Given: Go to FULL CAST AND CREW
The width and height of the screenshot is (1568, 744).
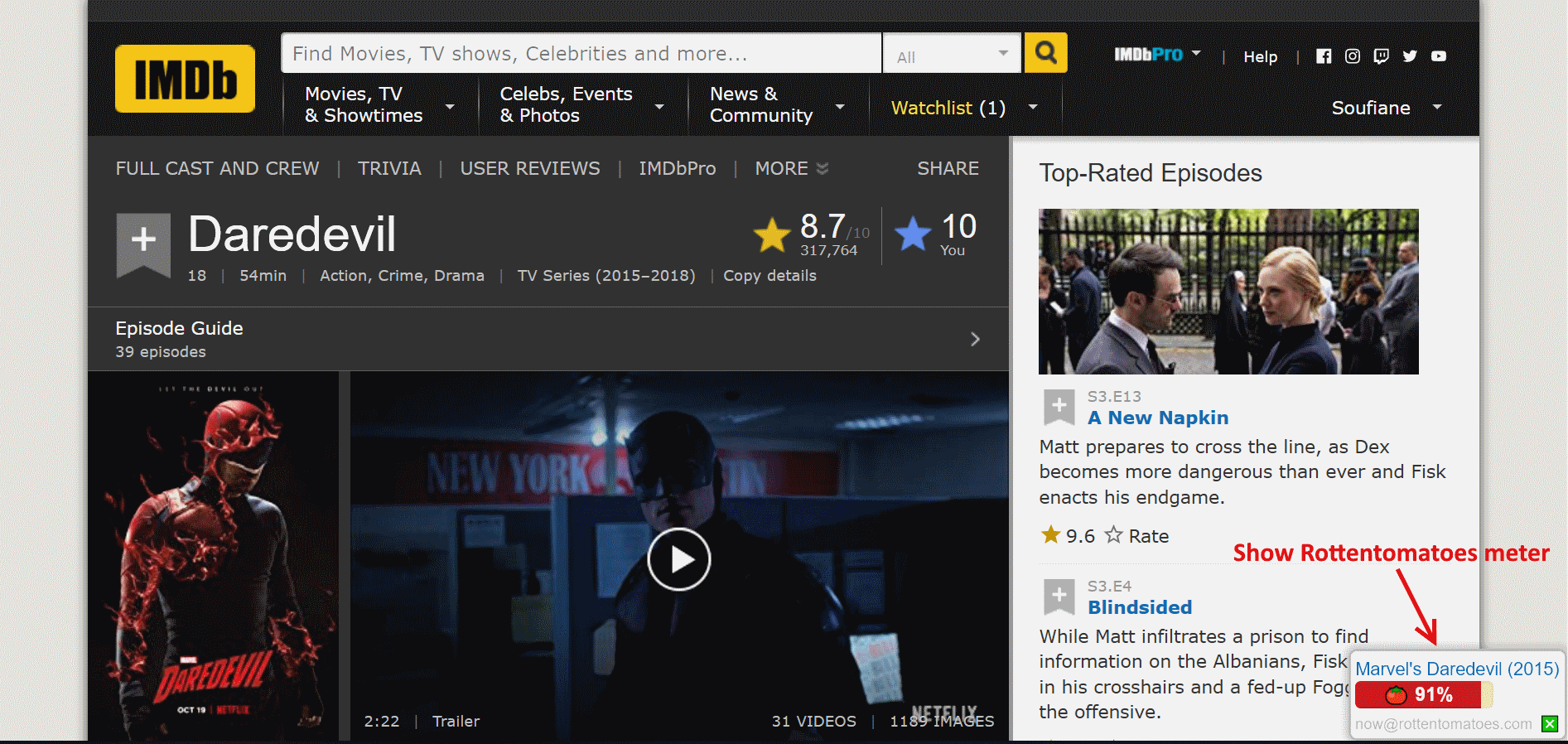Looking at the screenshot, I should (x=217, y=168).
